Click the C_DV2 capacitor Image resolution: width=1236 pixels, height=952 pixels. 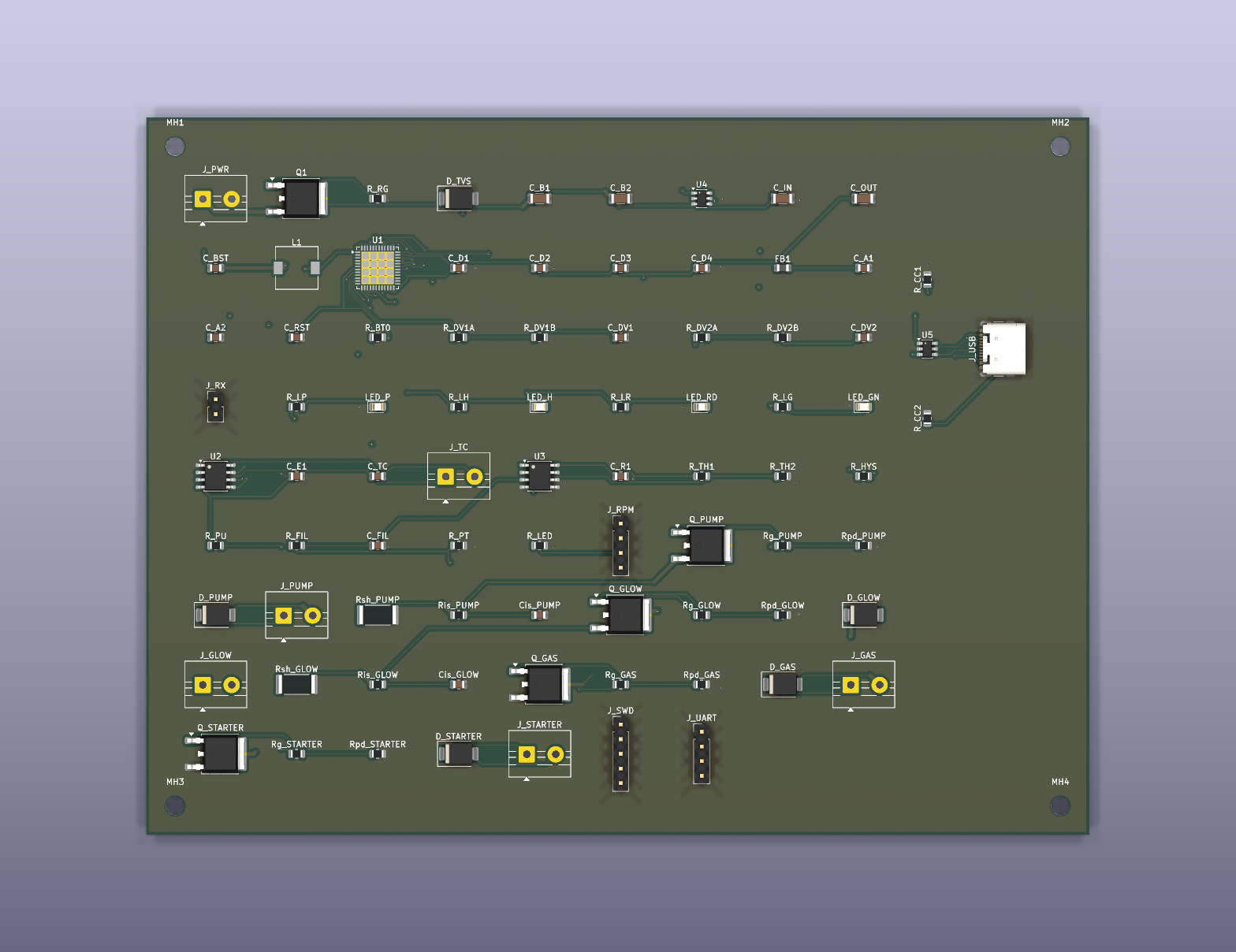click(863, 337)
